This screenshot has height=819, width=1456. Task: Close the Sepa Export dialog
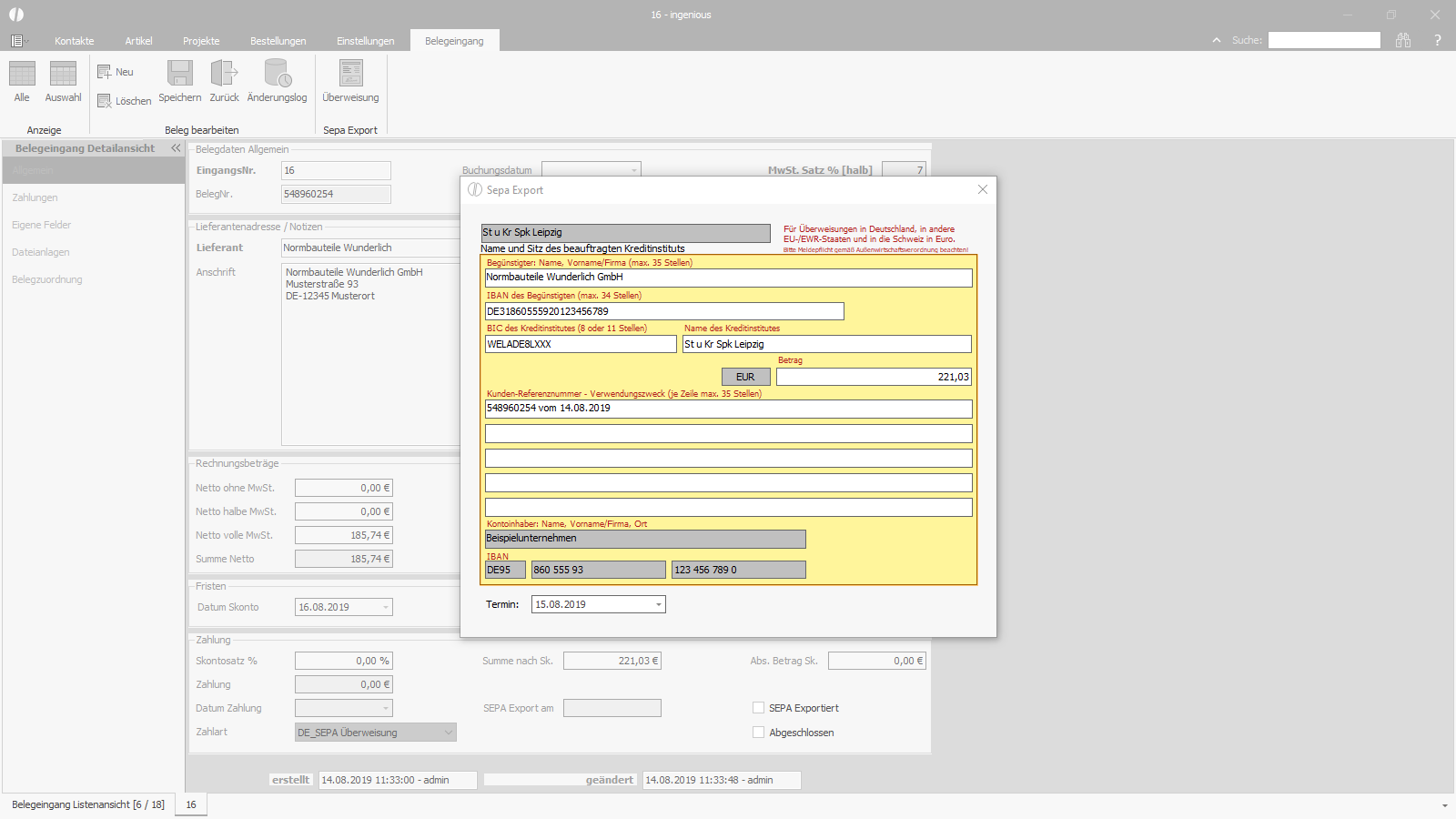(x=982, y=189)
